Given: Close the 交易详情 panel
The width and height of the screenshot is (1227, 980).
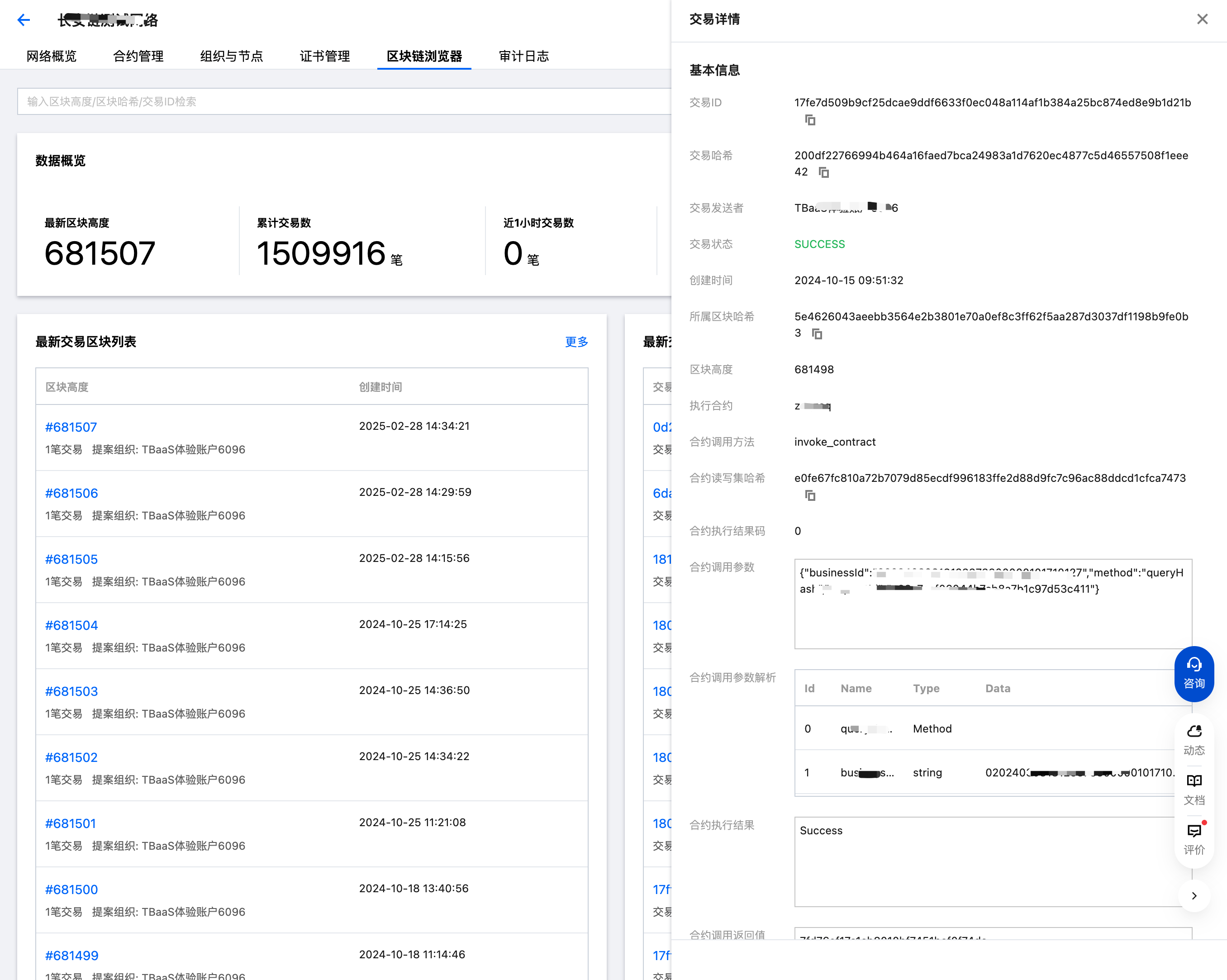Looking at the screenshot, I should coord(1202,19).
